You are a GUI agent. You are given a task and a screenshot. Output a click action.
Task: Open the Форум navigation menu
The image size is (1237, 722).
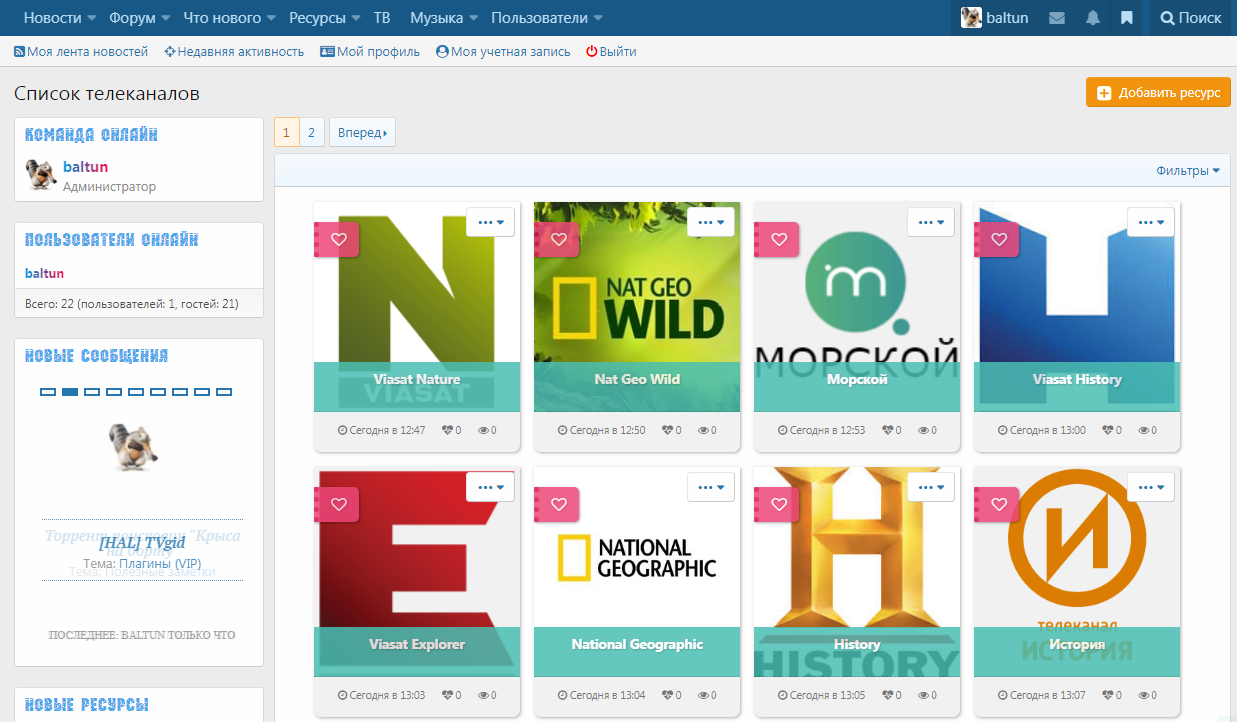(x=139, y=18)
